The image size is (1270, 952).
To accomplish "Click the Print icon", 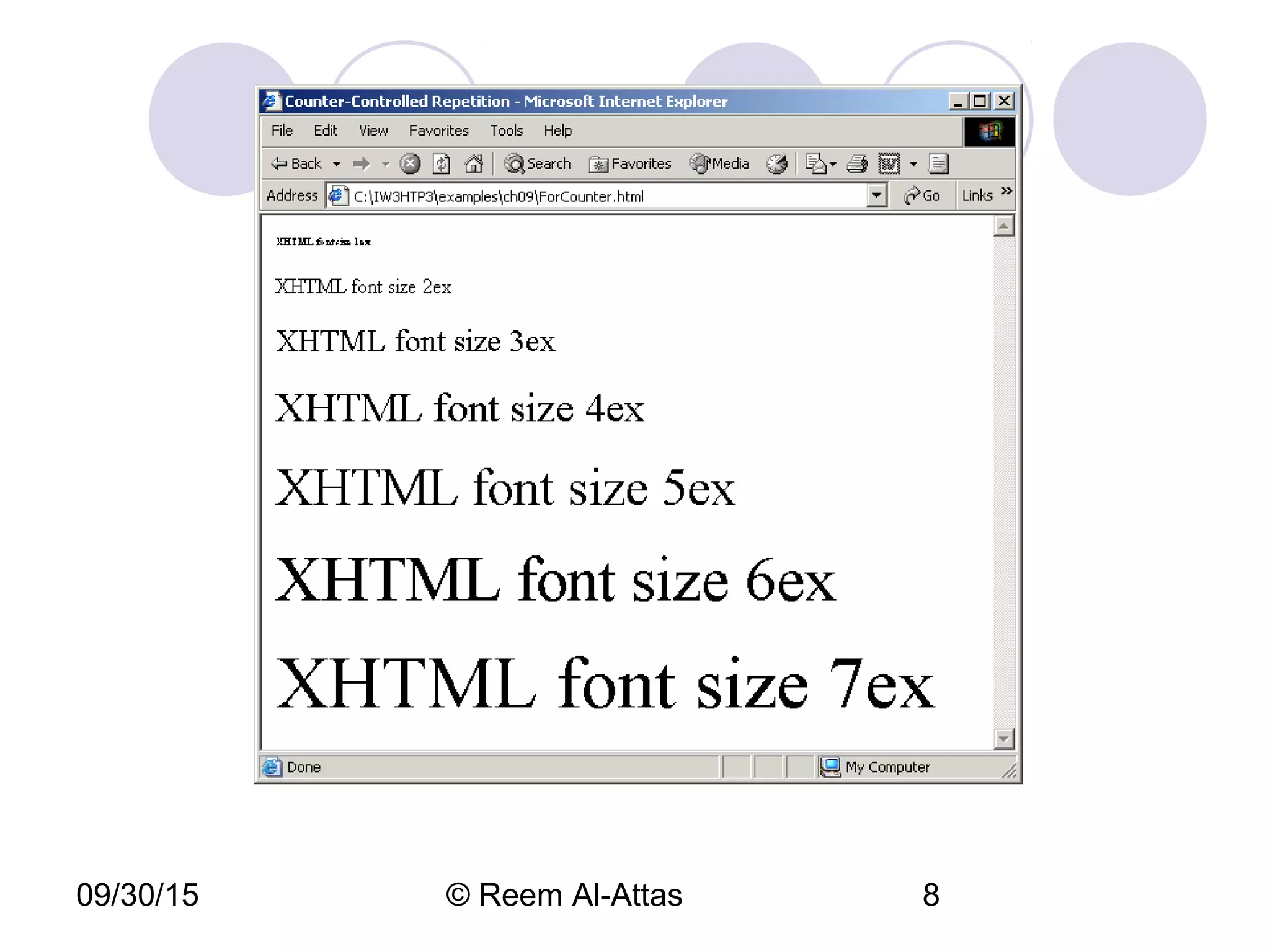I will click(x=858, y=164).
